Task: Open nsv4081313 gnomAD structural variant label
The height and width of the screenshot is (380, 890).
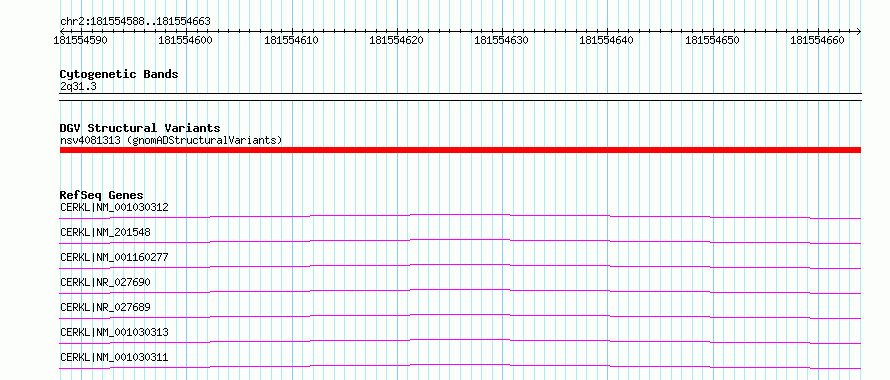Action: click(x=171, y=140)
